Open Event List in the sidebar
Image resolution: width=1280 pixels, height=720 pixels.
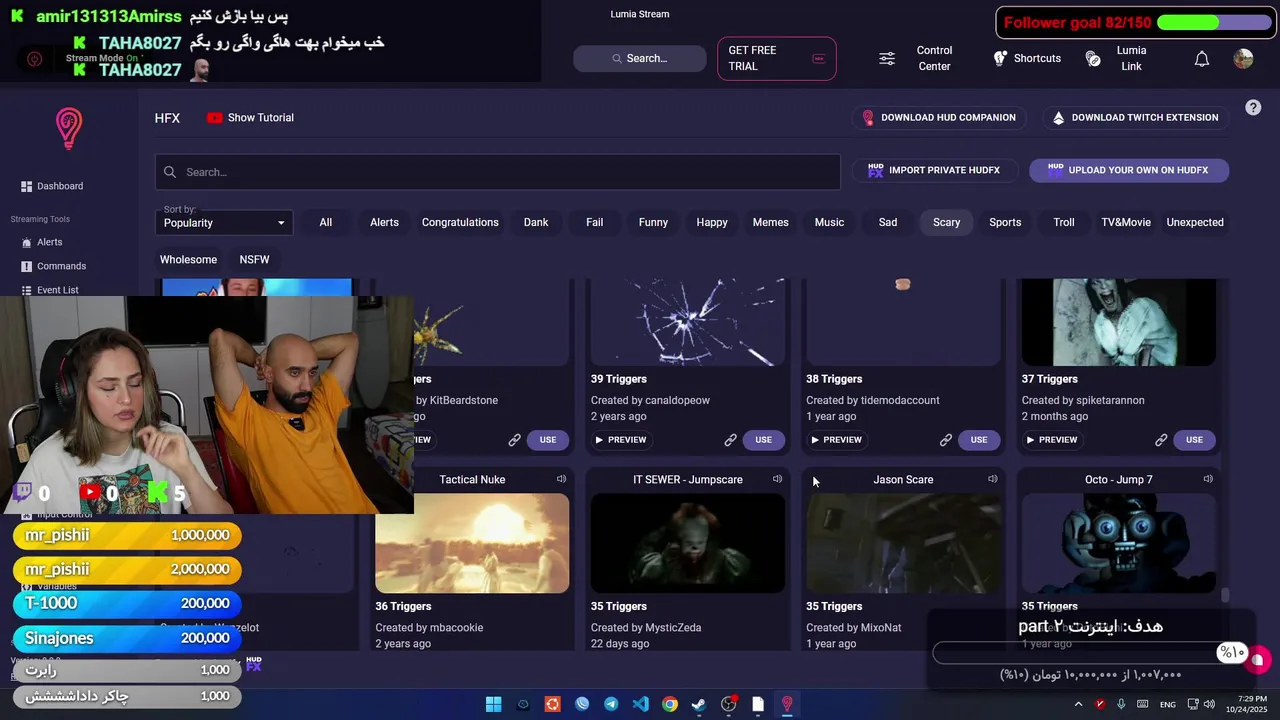coord(50,290)
